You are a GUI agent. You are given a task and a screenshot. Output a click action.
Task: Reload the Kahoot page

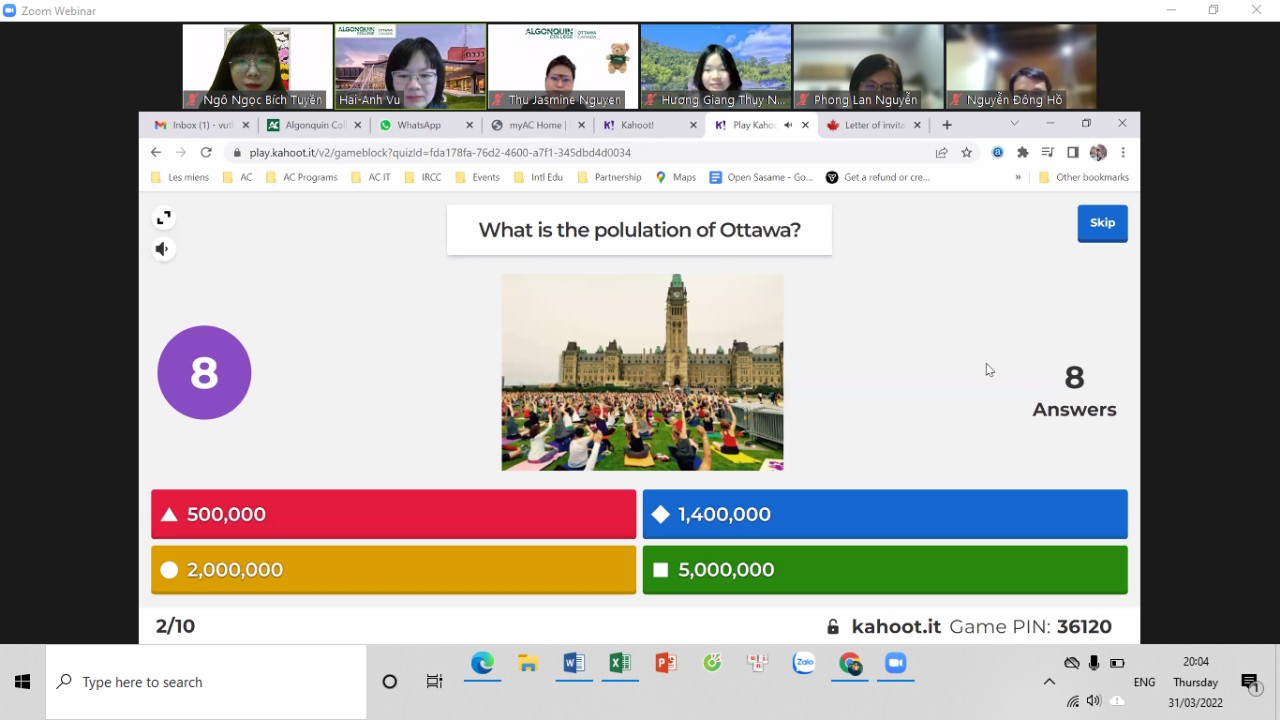click(x=206, y=153)
